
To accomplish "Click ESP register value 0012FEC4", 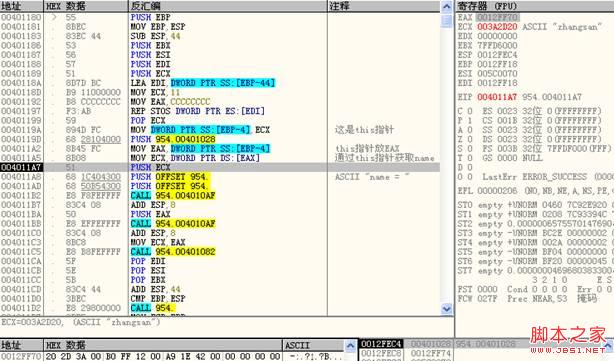I will pos(497,55).
